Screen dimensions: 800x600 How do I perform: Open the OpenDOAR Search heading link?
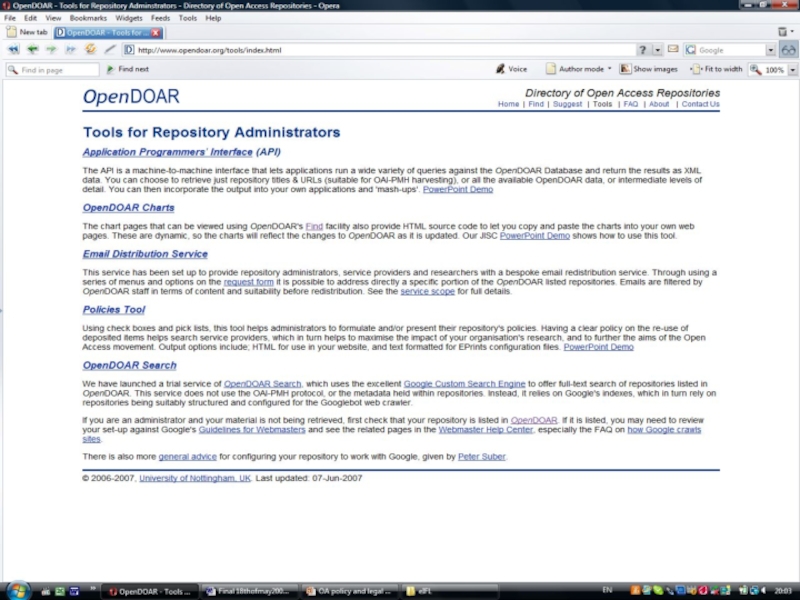pos(130,365)
